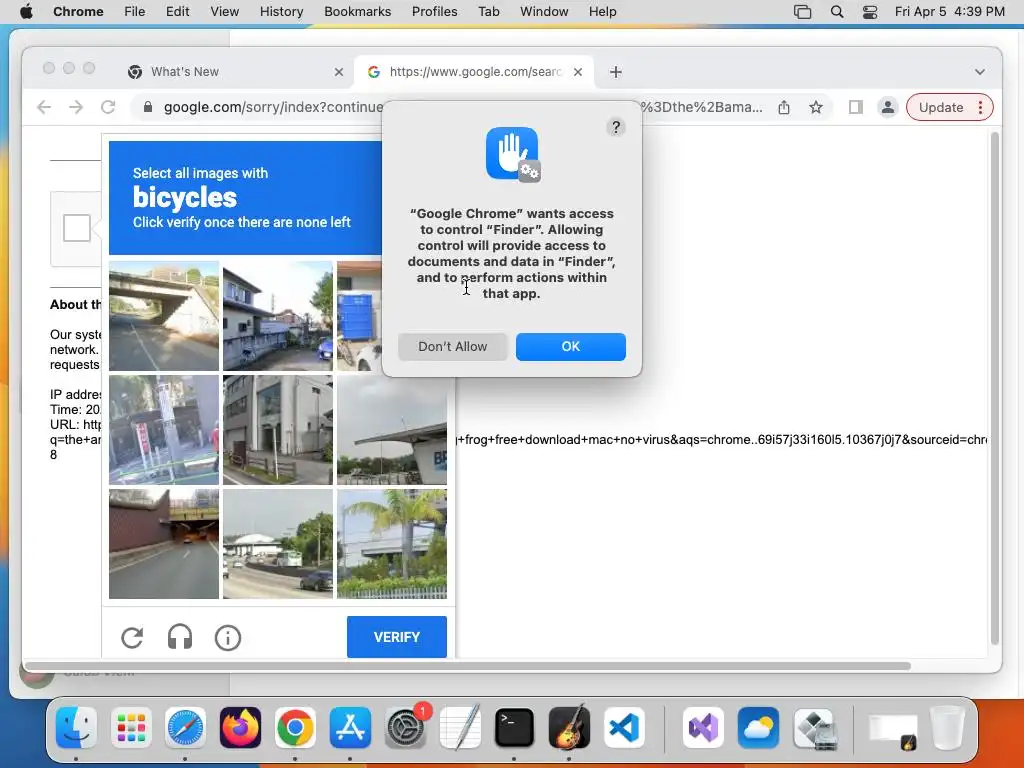This screenshot has width=1024, height=768.
Task: Go forward in Chrome navigation
Action: (76, 107)
